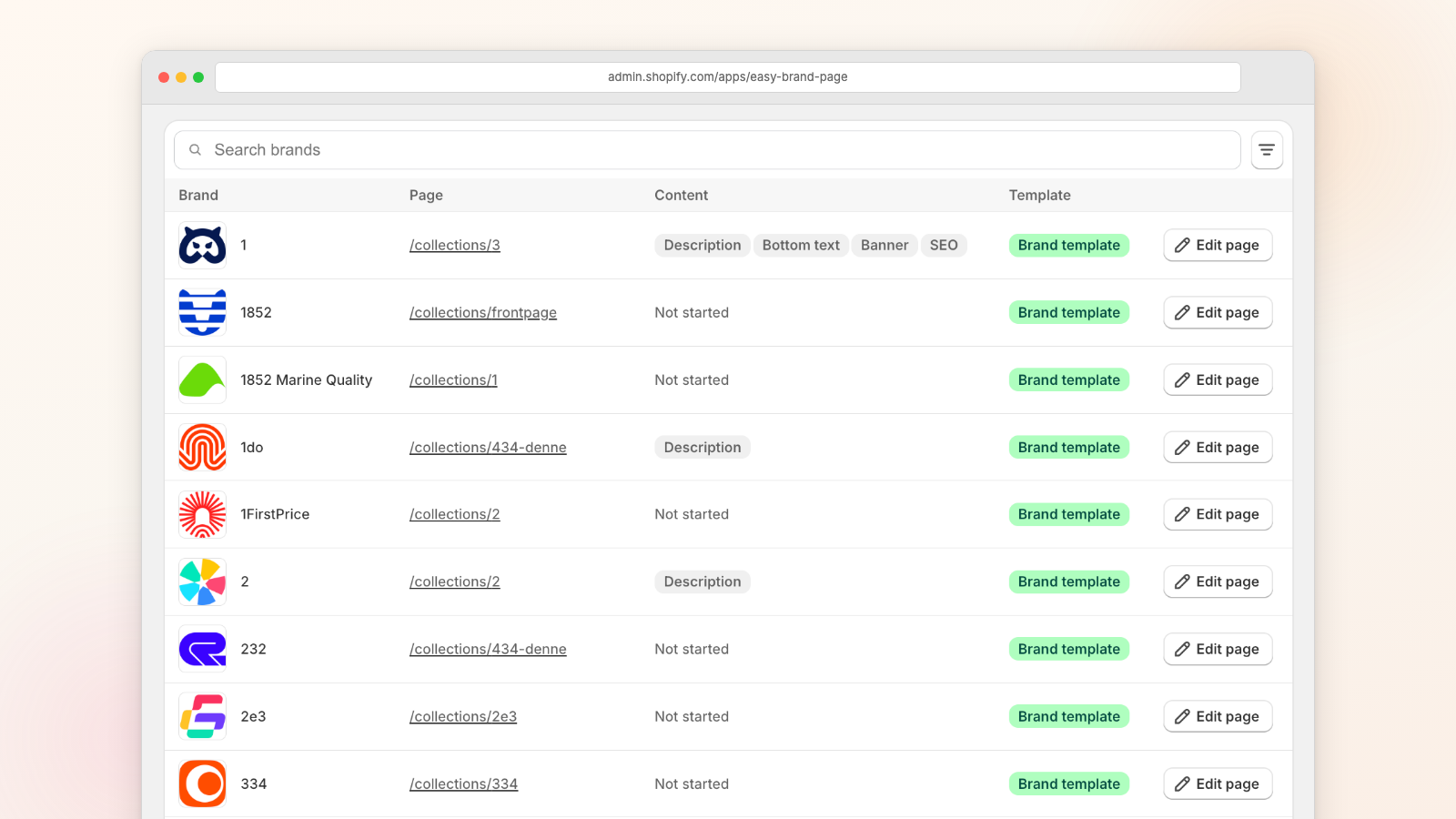Open the 1do /collections/434-denne link

pos(488,448)
